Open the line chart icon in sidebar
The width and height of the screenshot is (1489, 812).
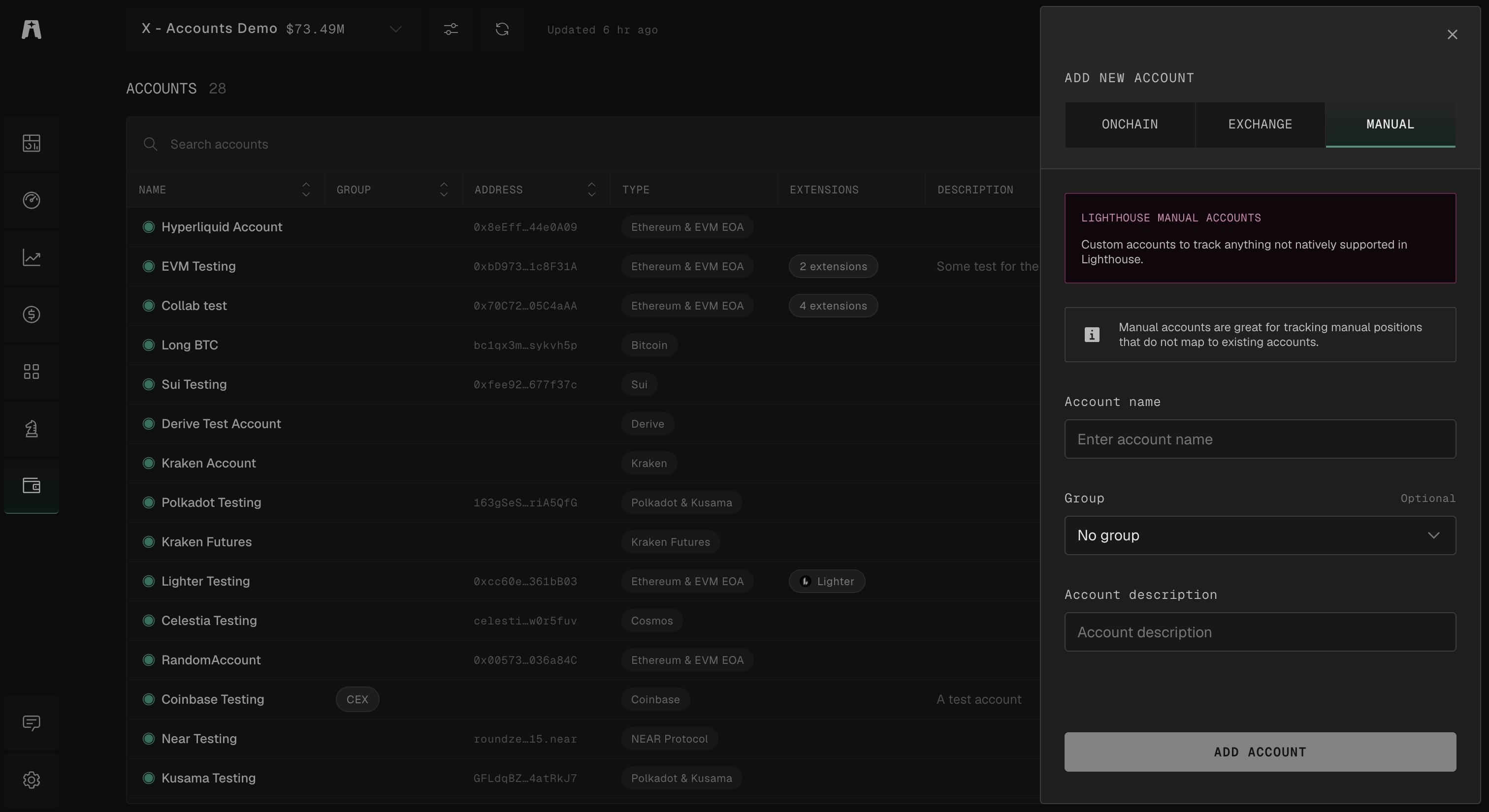click(31, 257)
